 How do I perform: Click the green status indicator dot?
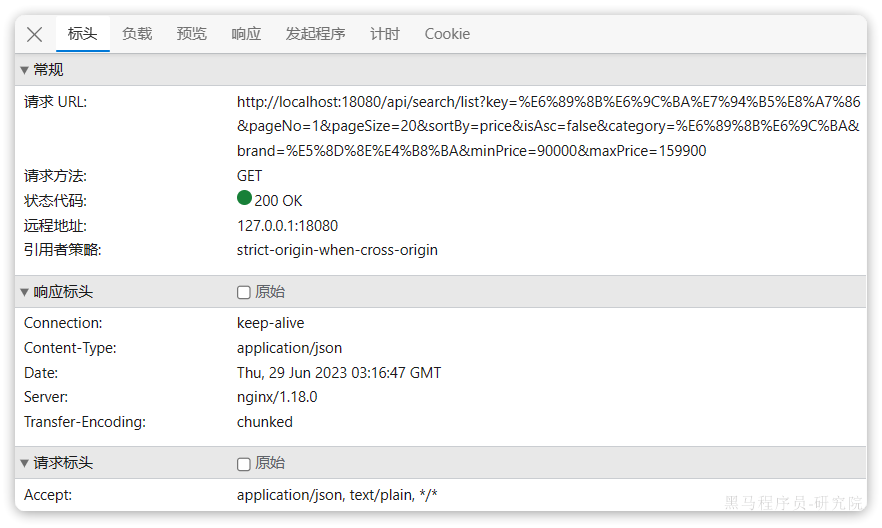click(x=244, y=199)
